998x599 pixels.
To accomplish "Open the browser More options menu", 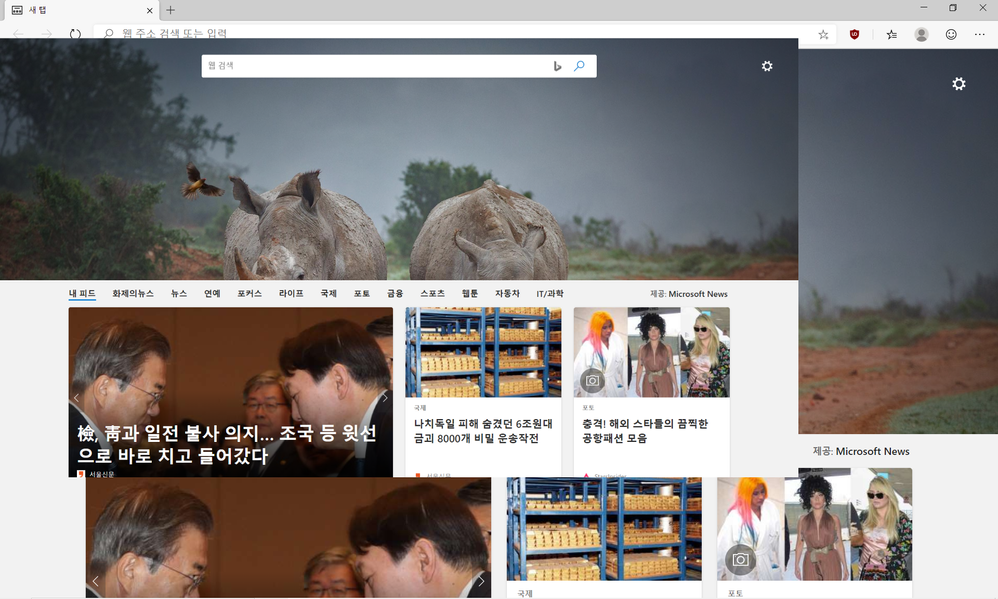I will (x=980, y=34).
